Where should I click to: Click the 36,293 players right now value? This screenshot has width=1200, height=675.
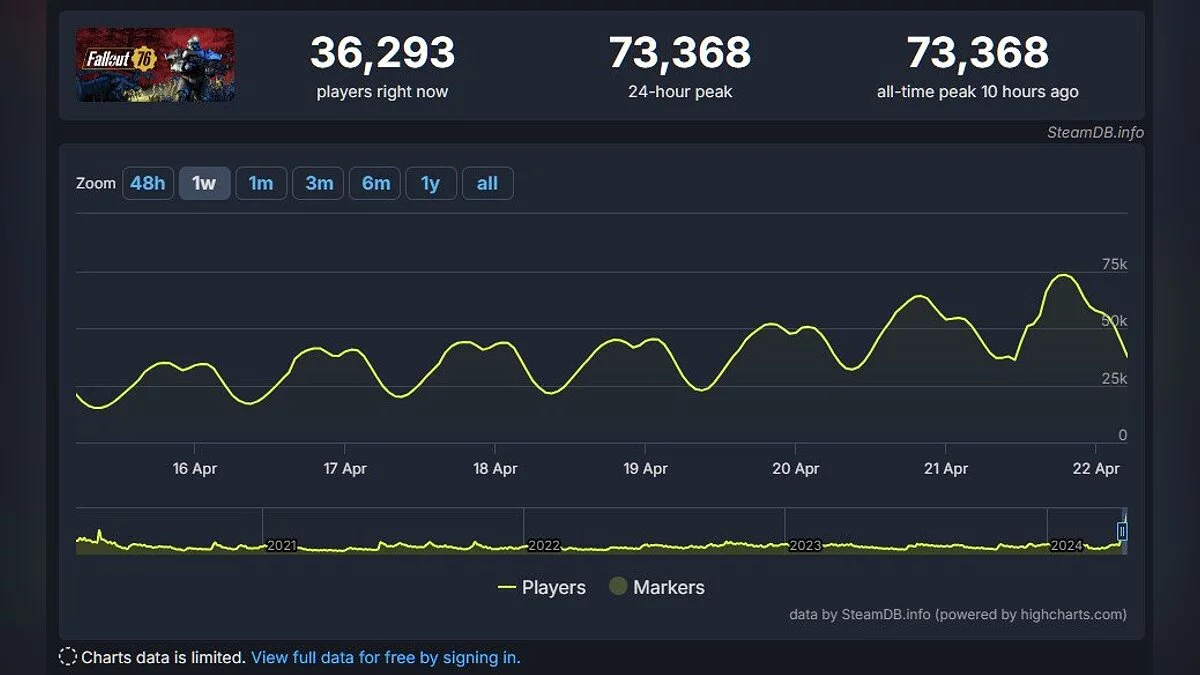382,52
